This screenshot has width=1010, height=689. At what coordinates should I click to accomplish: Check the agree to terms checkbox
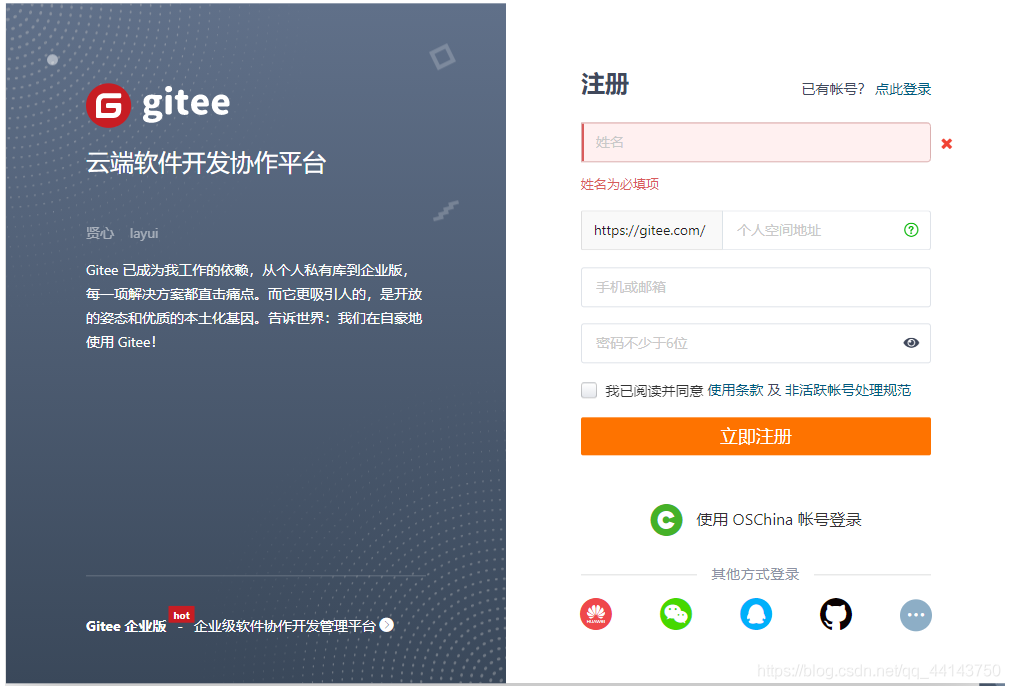pos(589,390)
